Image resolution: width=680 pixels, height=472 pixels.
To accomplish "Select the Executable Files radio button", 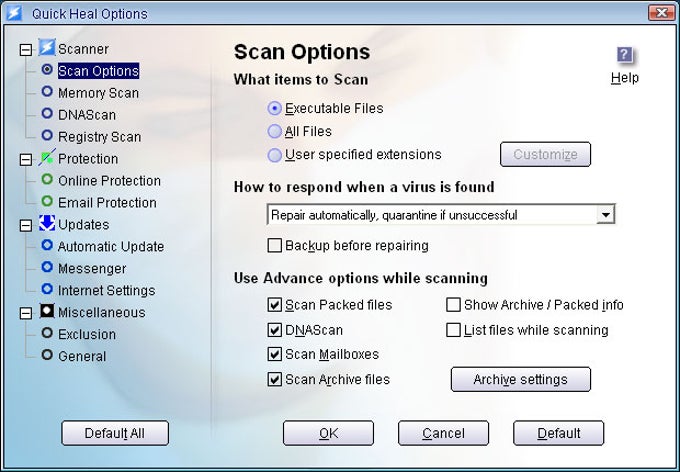I will point(275,108).
